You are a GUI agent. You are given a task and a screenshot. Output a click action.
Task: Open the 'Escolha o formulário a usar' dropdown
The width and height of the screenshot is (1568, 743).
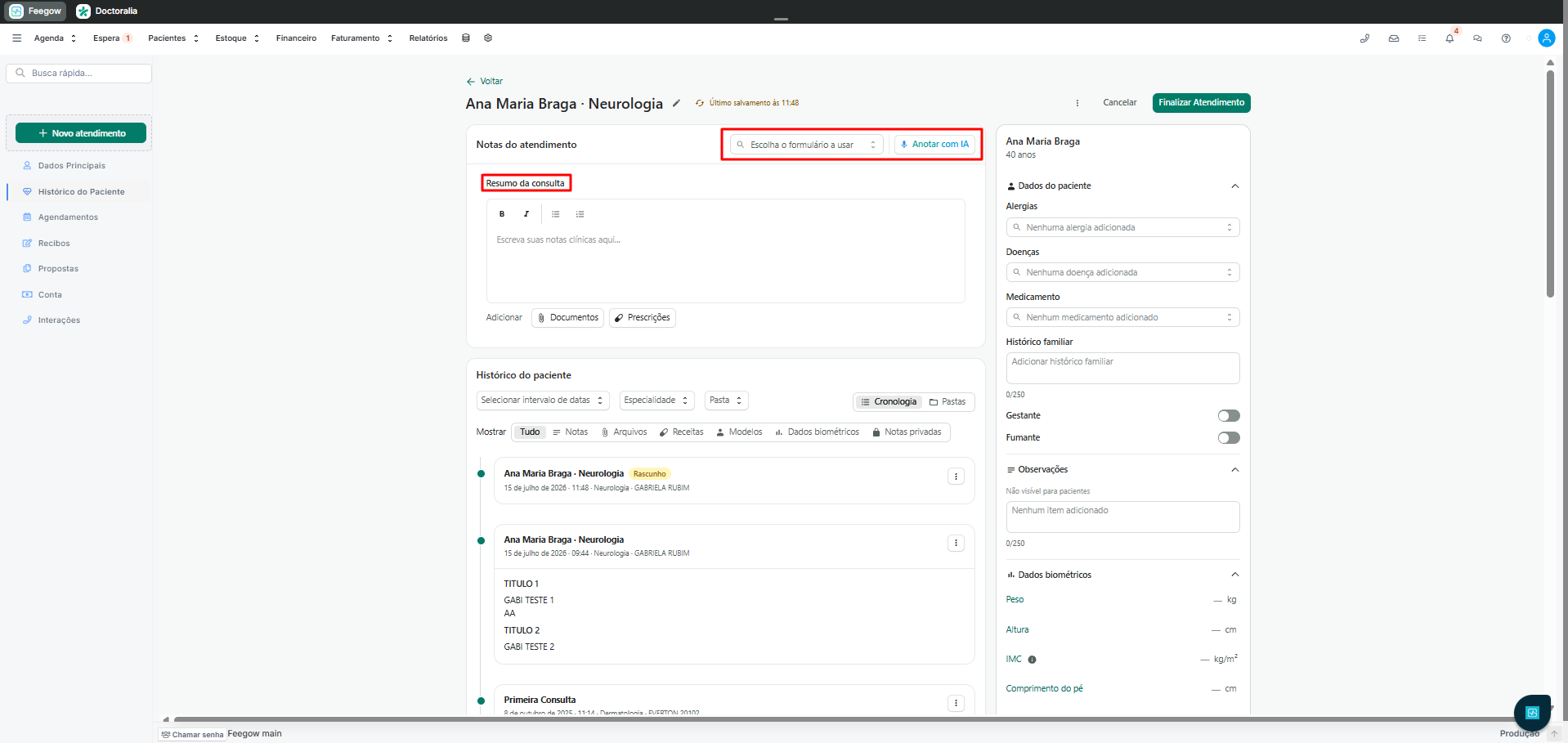pyautogui.click(x=807, y=145)
